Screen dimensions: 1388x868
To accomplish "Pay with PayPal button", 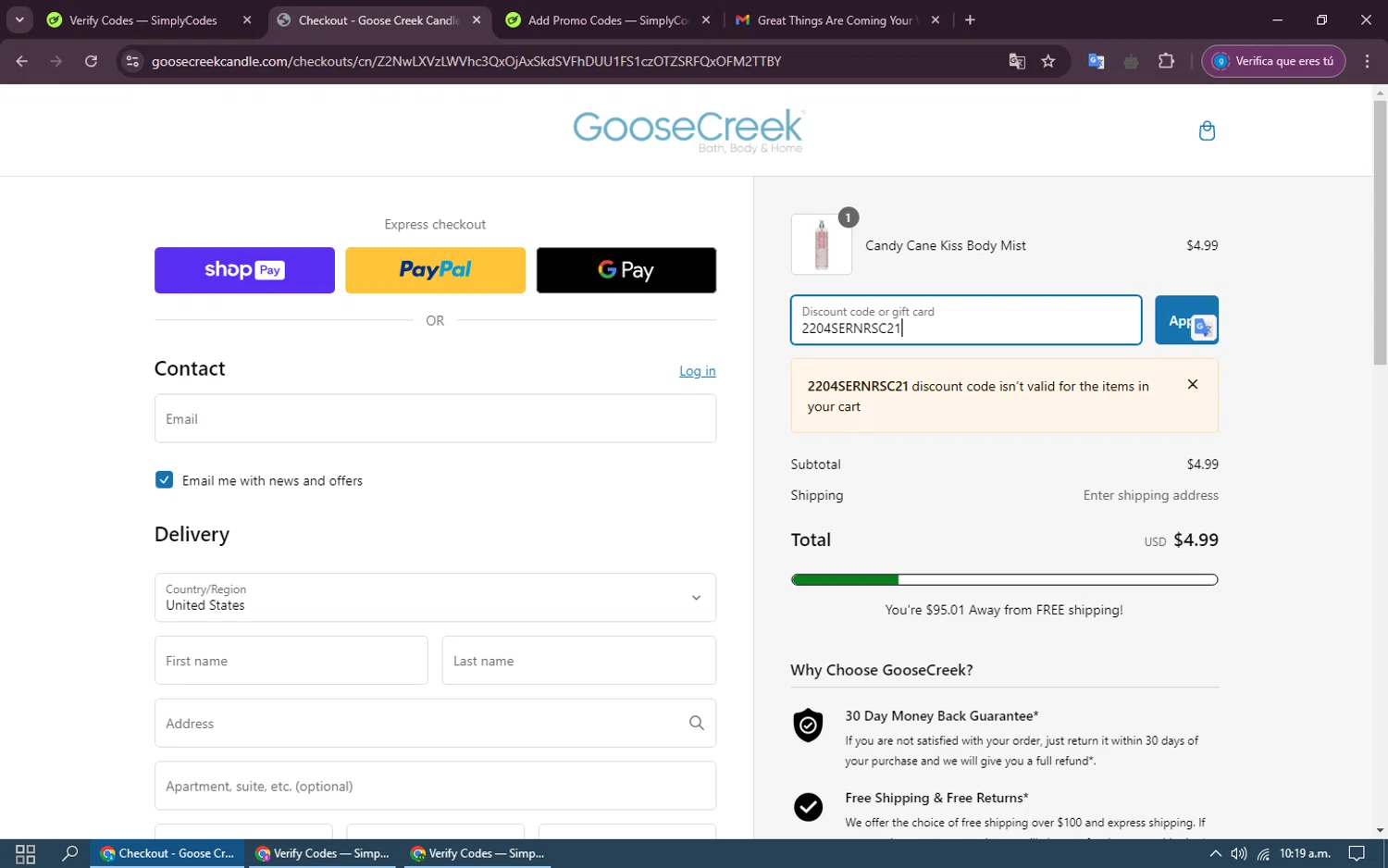I will coord(435,270).
